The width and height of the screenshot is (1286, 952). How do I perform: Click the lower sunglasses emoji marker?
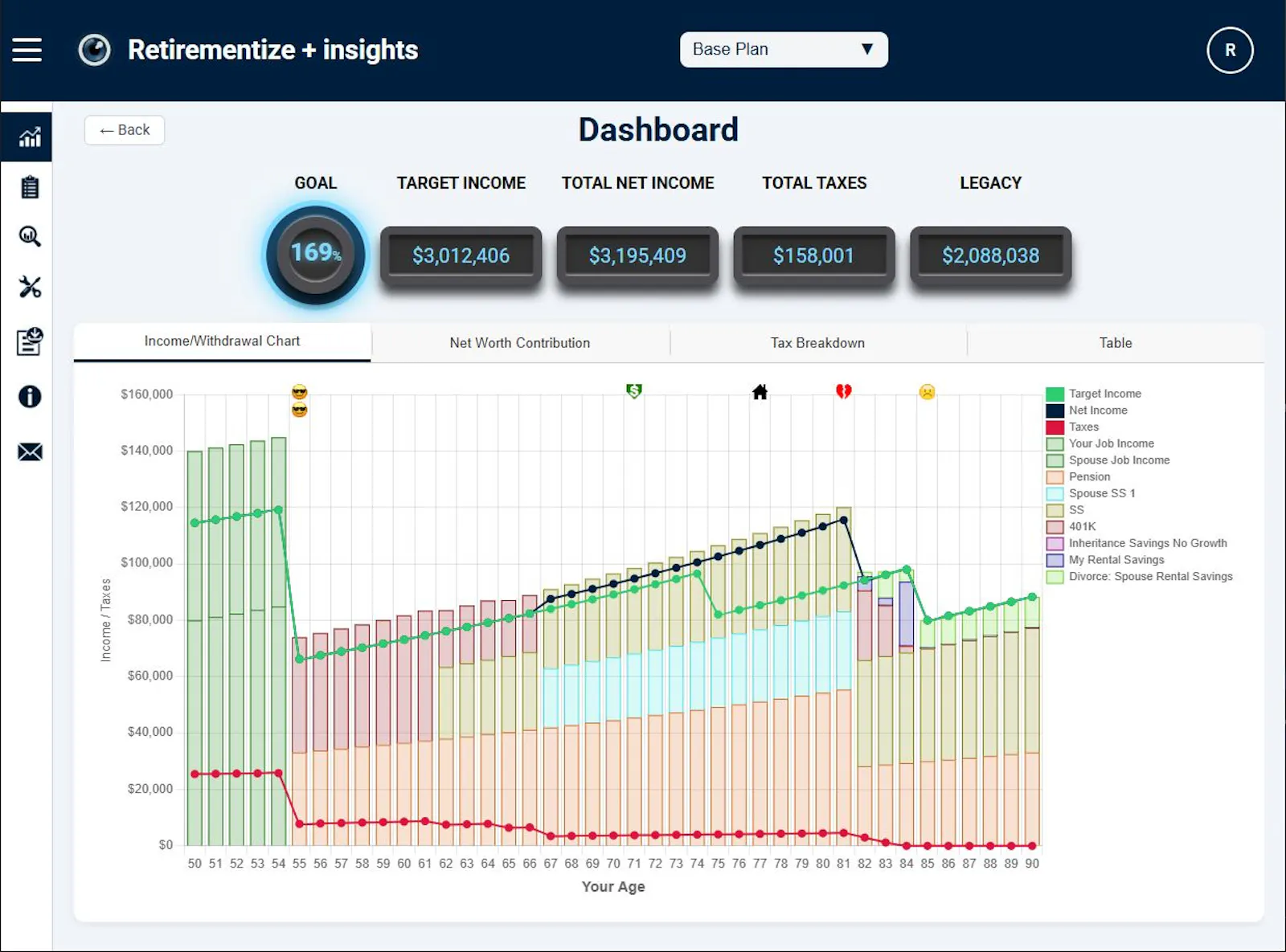pos(300,411)
